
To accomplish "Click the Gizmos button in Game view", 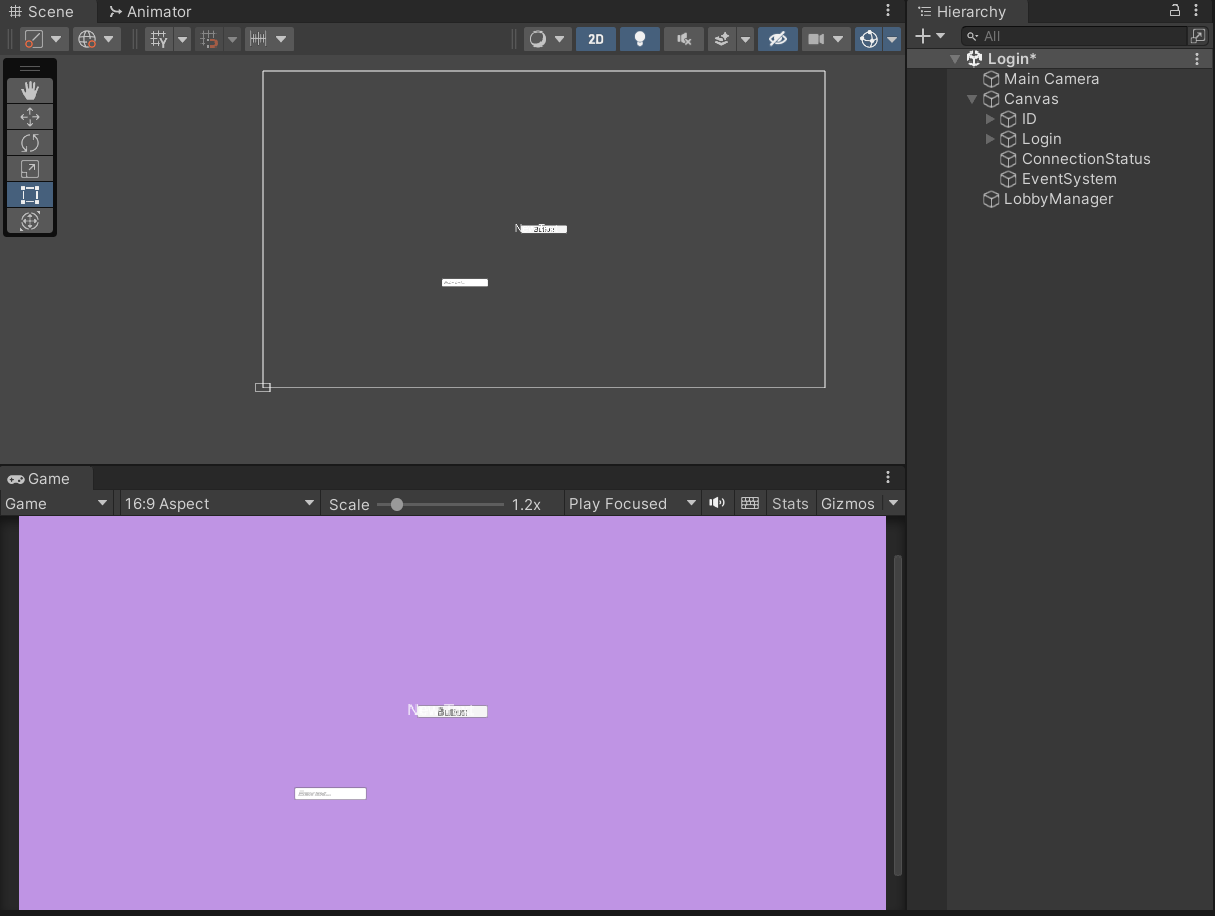I will pyautogui.click(x=848, y=504).
